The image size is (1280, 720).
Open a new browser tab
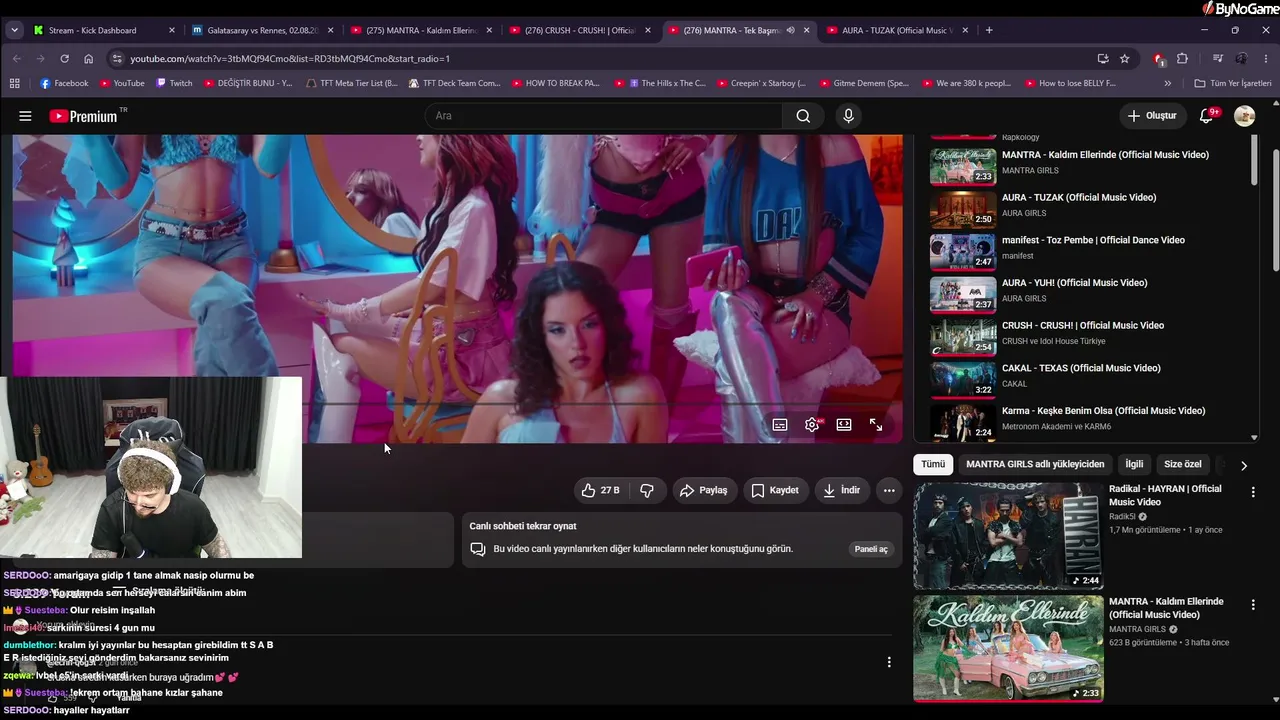coord(989,30)
